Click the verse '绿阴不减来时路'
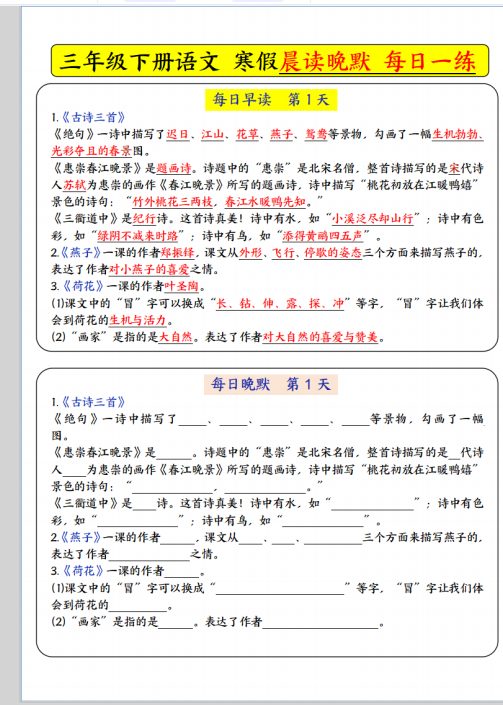This screenshot has height=705, width=503. click(138, 236)
